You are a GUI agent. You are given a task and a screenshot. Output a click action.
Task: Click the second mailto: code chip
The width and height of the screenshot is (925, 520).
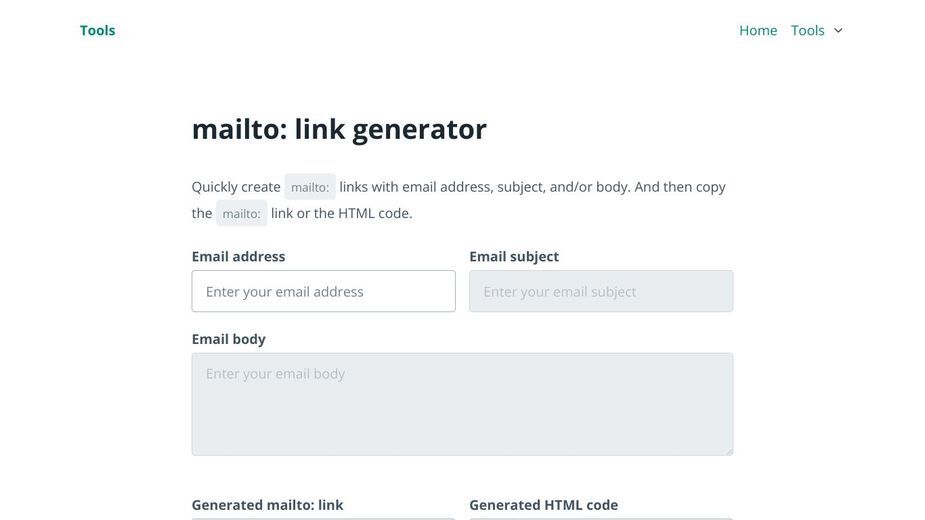pos(241,213)
